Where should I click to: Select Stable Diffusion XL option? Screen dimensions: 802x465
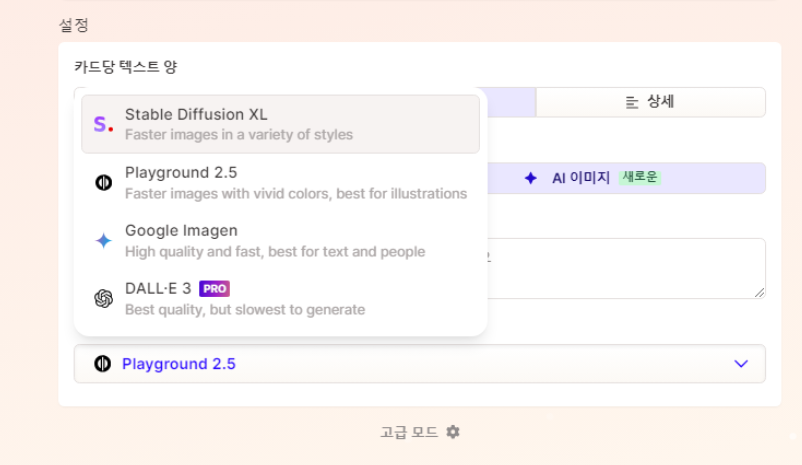[280, 124]
